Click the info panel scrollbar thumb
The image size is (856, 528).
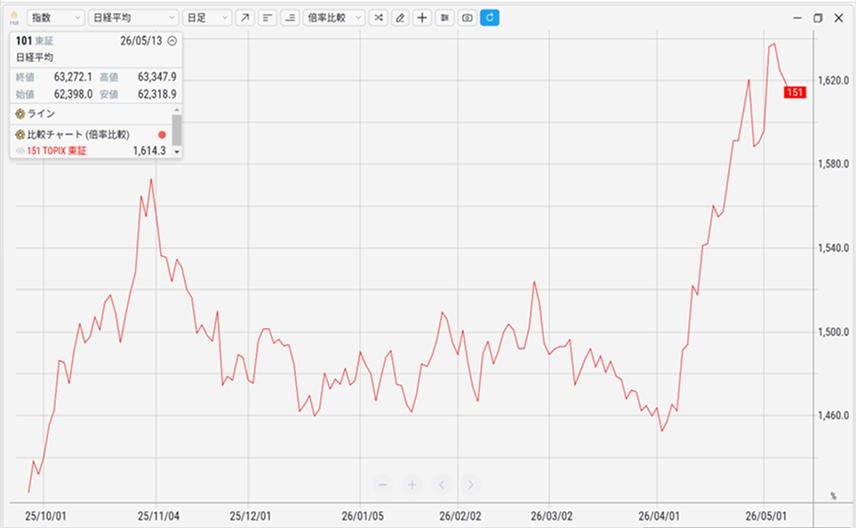tap(176, 130)
